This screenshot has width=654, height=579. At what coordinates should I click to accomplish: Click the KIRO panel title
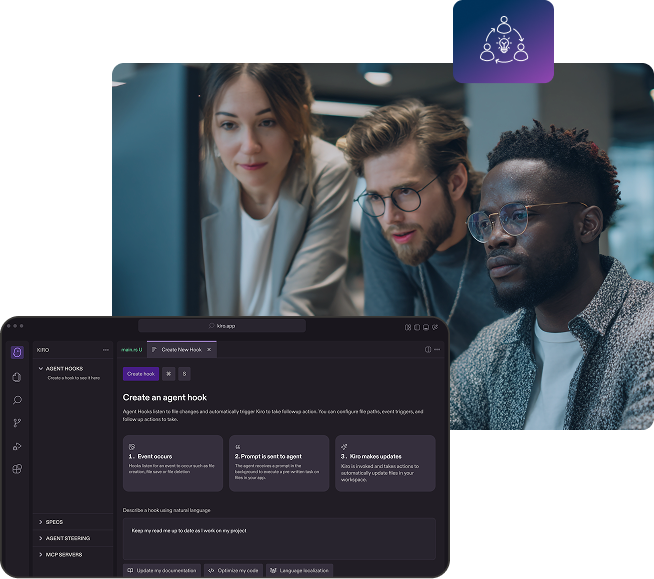click(43, 350)
